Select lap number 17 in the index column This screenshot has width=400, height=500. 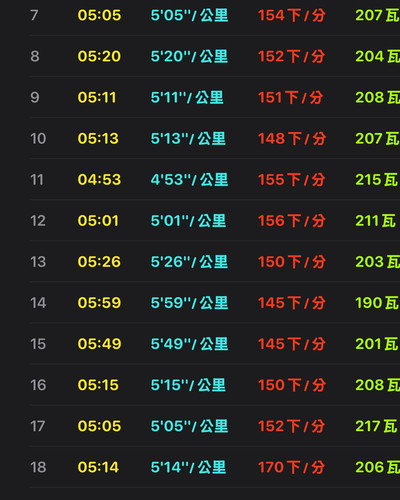pos(38,426)
